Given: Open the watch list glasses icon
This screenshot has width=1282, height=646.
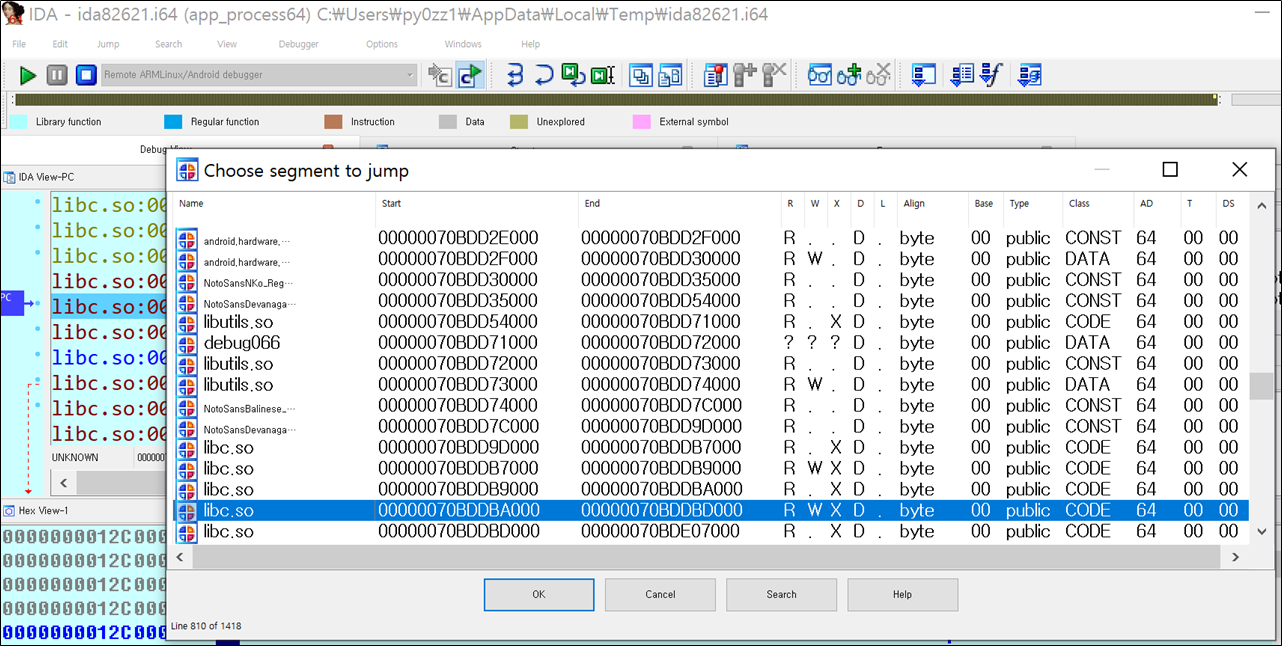Looking at the screenshot, I should click(x=820, y=75).
